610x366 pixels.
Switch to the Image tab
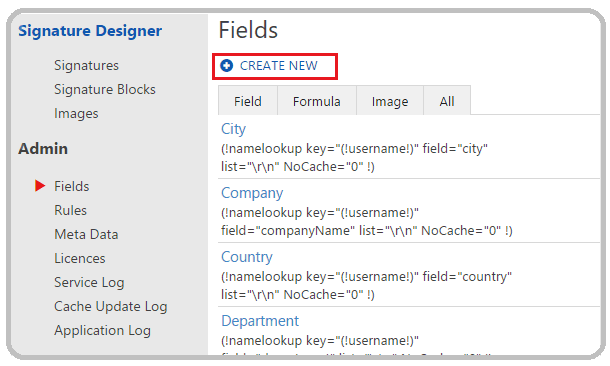coord(390,101)
